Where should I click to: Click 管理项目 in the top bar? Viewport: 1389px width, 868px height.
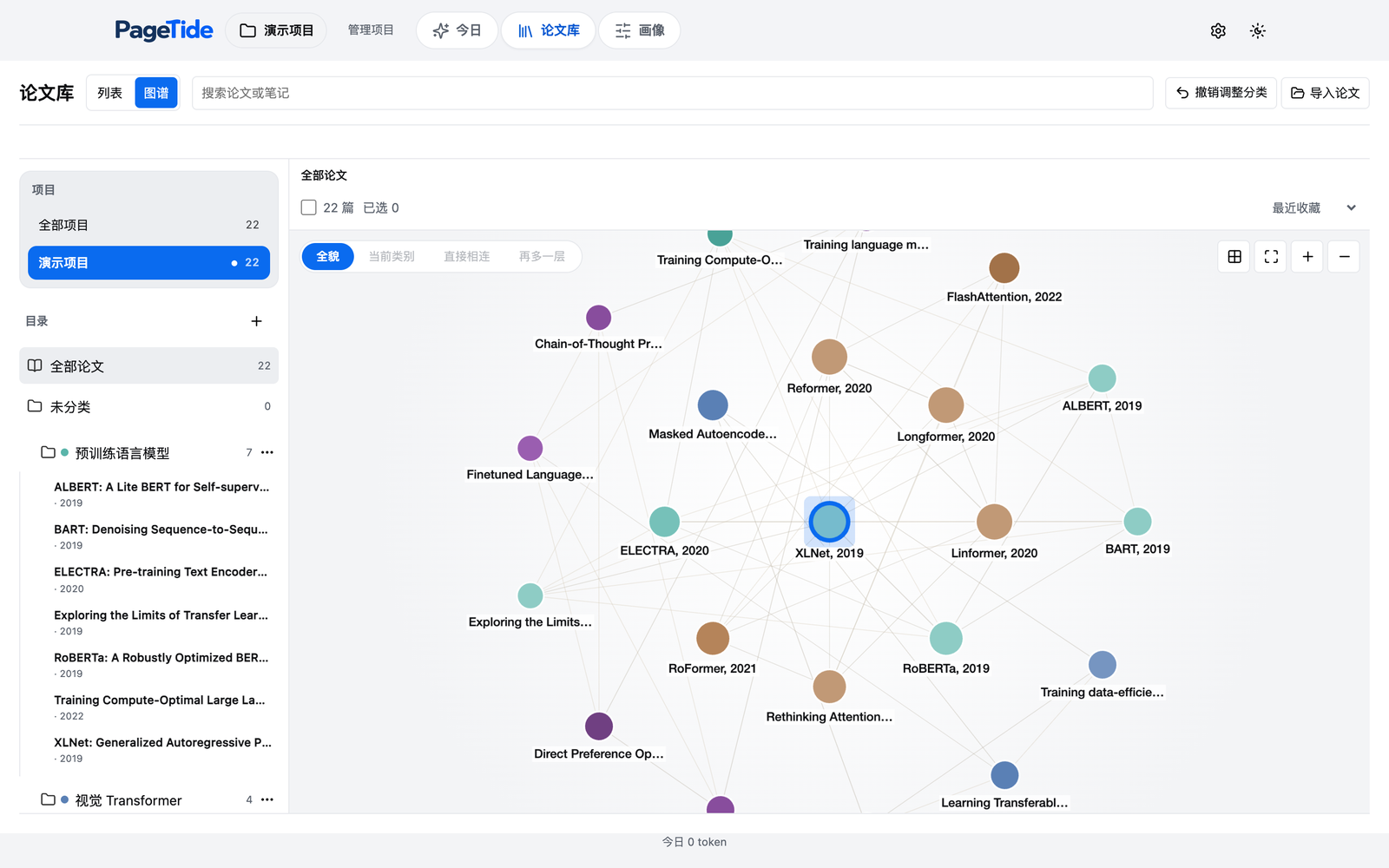(x=371, y=30)
